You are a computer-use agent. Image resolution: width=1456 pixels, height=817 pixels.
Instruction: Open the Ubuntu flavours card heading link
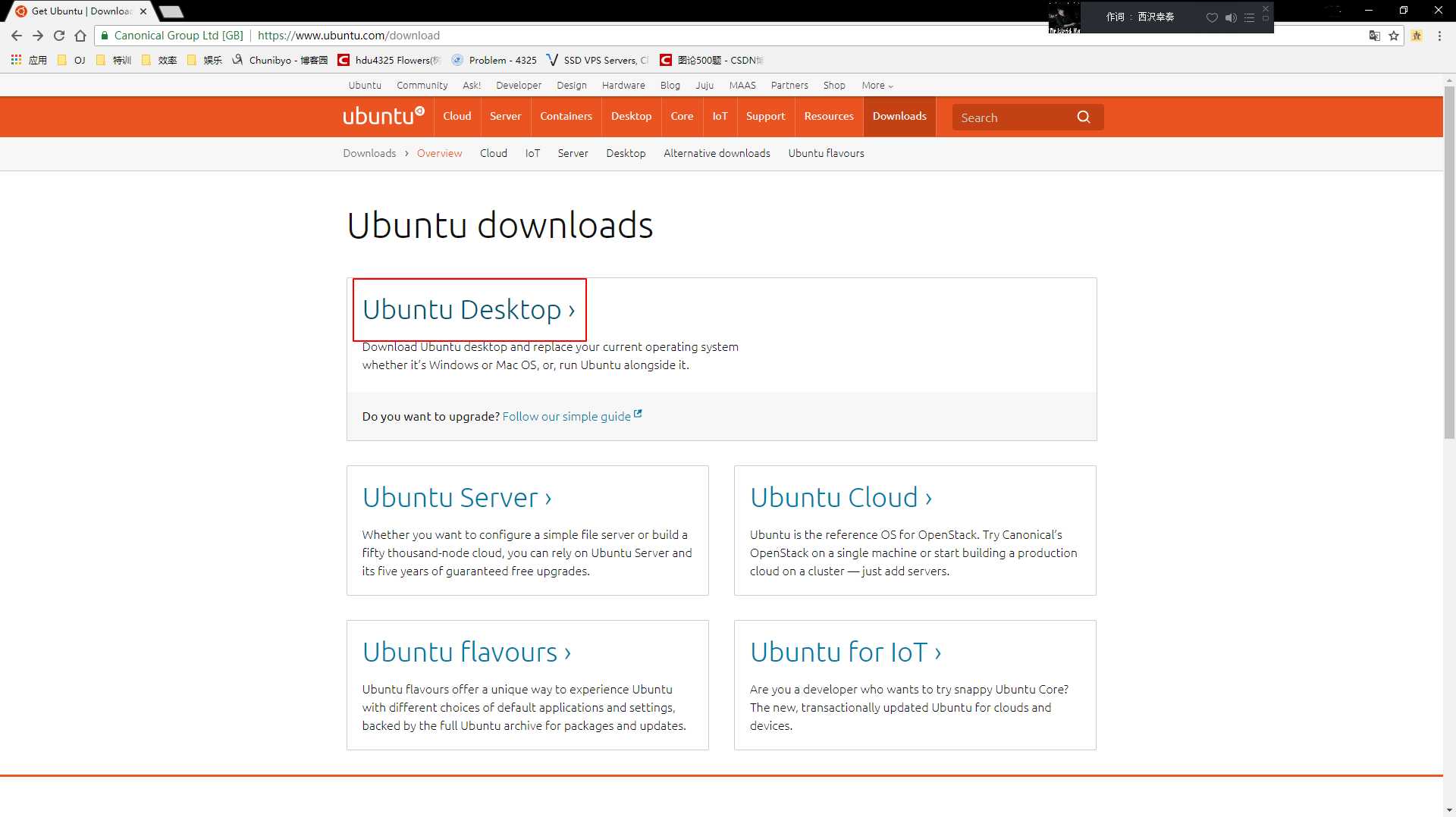point(466,652)
